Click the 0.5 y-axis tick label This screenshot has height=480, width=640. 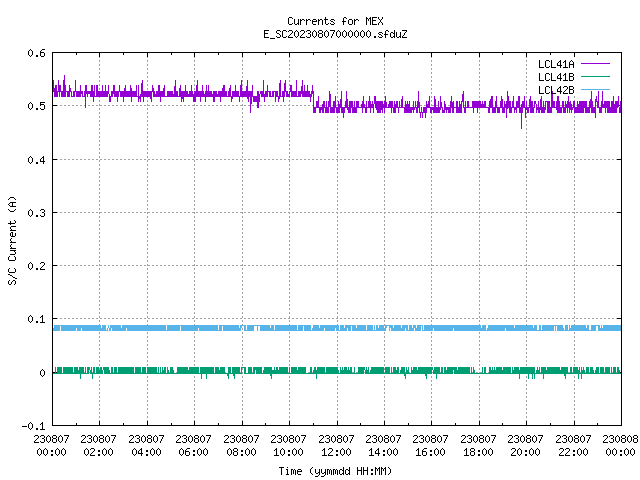(x=36, y=106)
